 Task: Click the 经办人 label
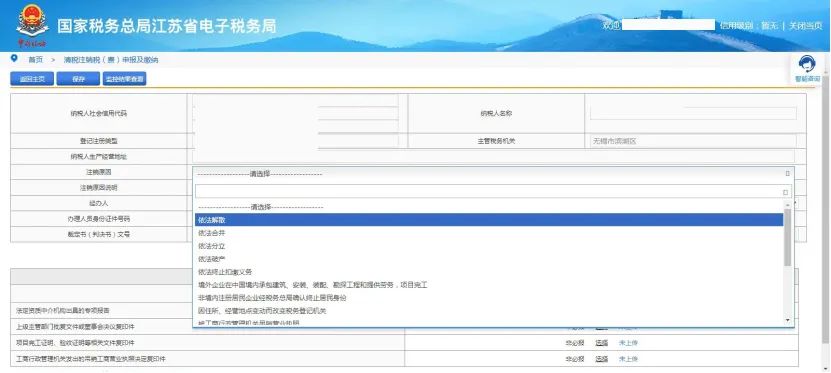tap(99, 203)
